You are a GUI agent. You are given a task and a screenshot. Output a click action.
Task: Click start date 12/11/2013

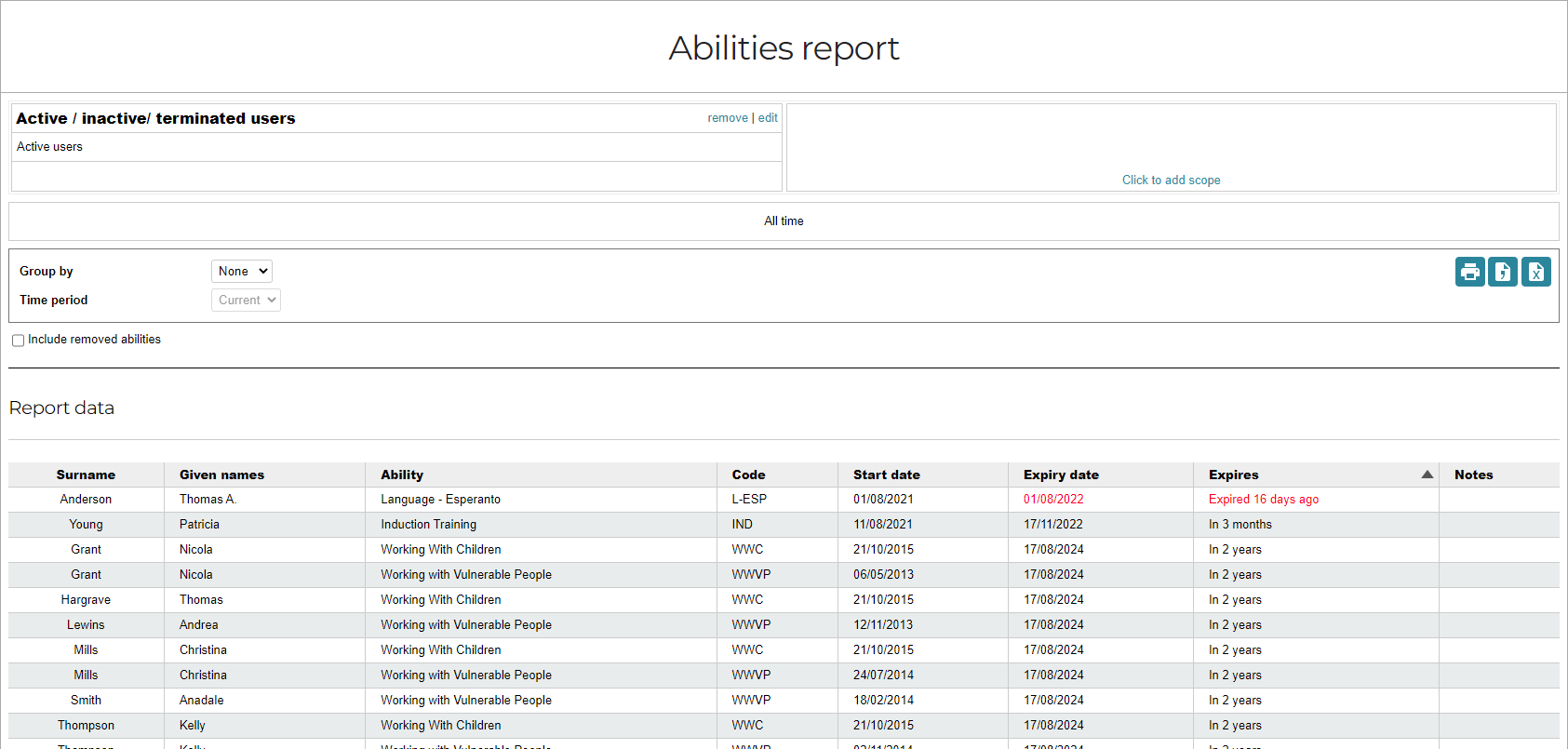tap(883, 625)
